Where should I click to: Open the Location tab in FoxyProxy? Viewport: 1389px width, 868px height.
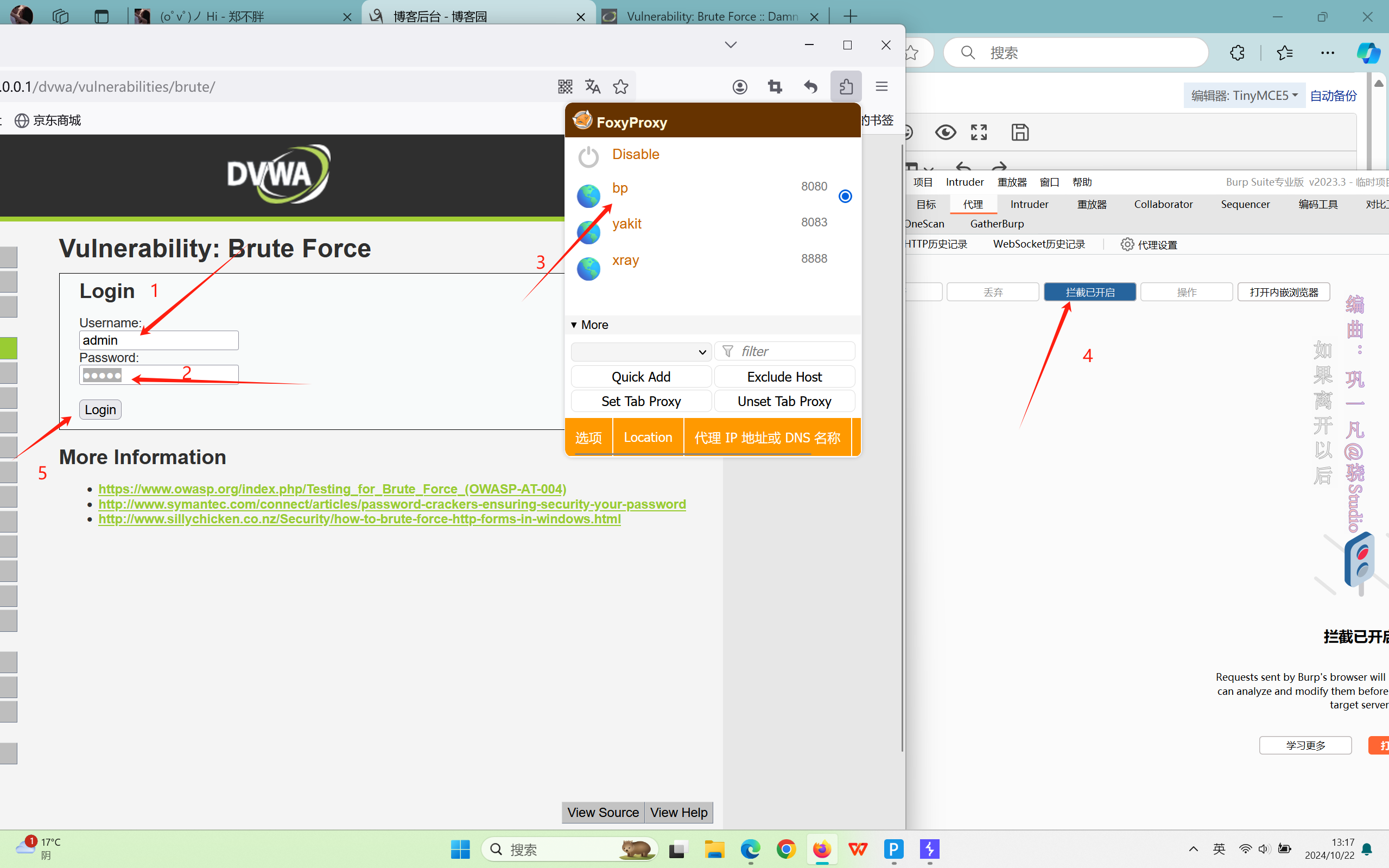click(648, 438)
